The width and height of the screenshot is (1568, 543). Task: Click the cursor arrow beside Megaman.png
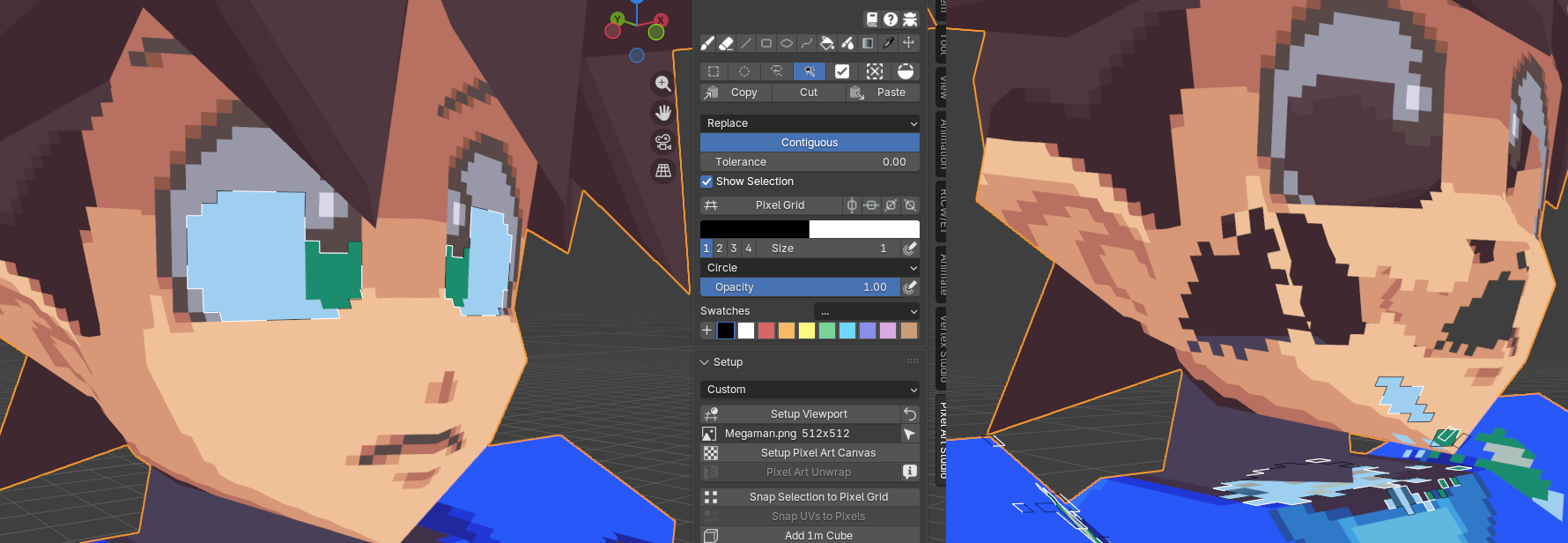910,434
